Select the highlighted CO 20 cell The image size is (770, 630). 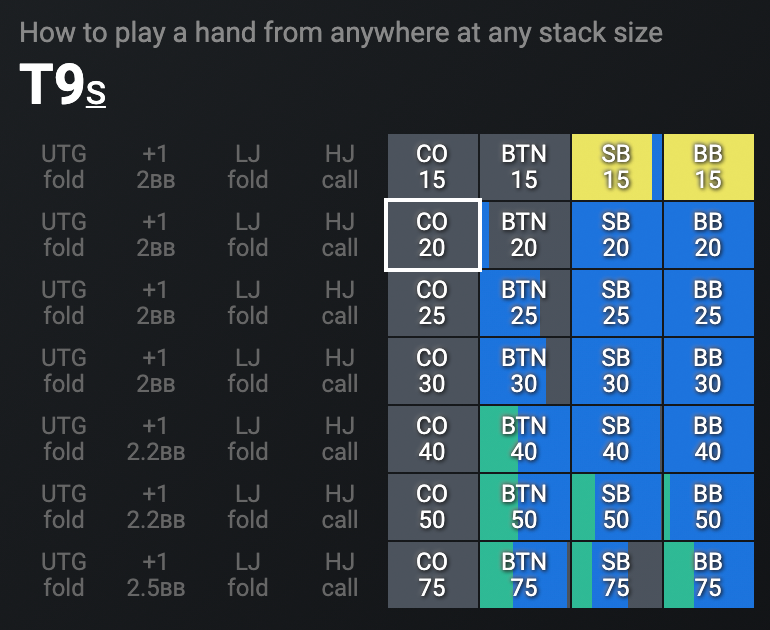coord(432,235)
